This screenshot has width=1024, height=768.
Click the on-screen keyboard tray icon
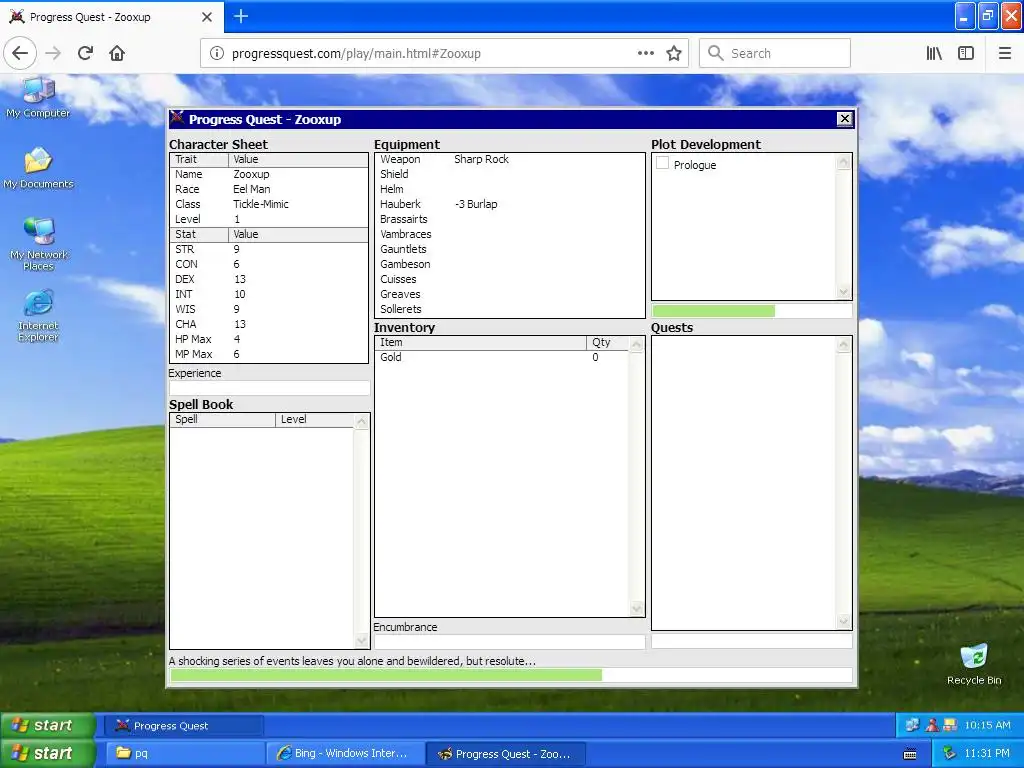point(910,754)
